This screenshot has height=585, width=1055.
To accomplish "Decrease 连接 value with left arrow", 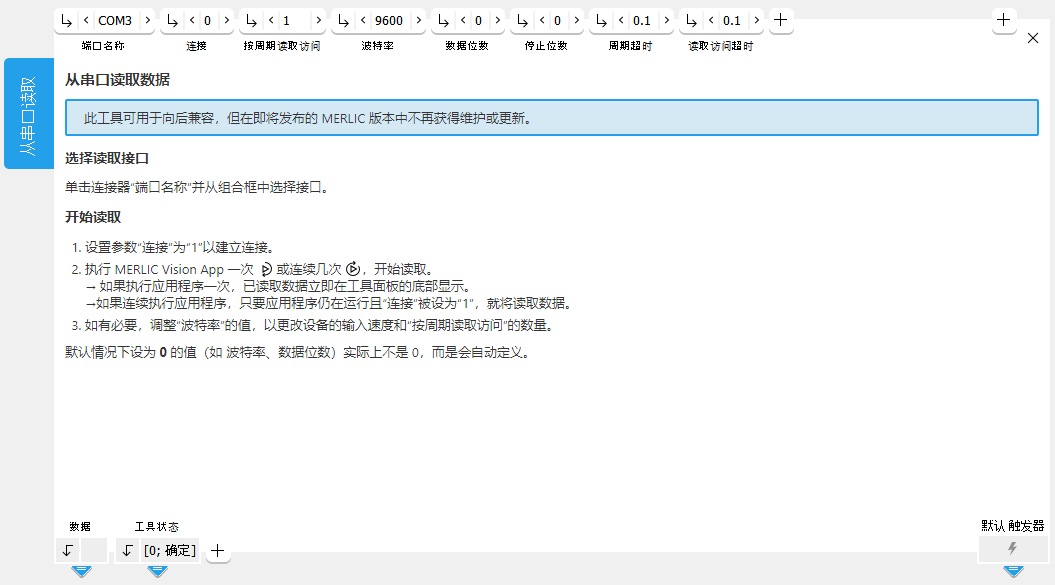I will point(192,20).
